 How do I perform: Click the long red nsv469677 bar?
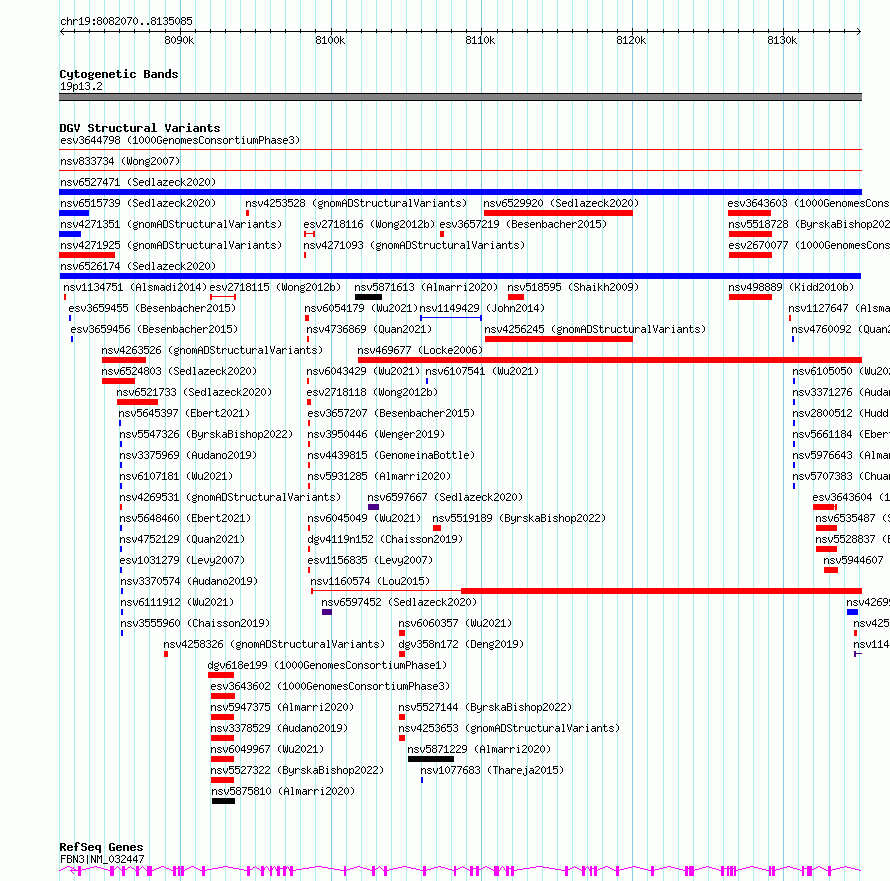[x=610, y=360]
